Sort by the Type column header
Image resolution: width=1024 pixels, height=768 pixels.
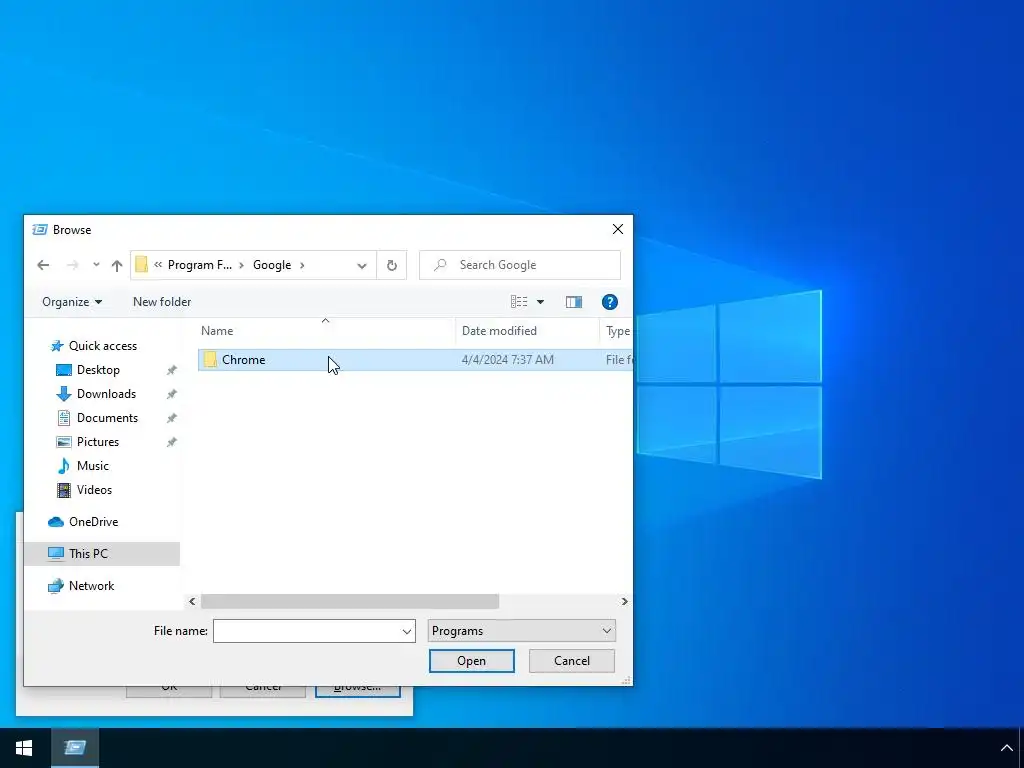(616, 331)
